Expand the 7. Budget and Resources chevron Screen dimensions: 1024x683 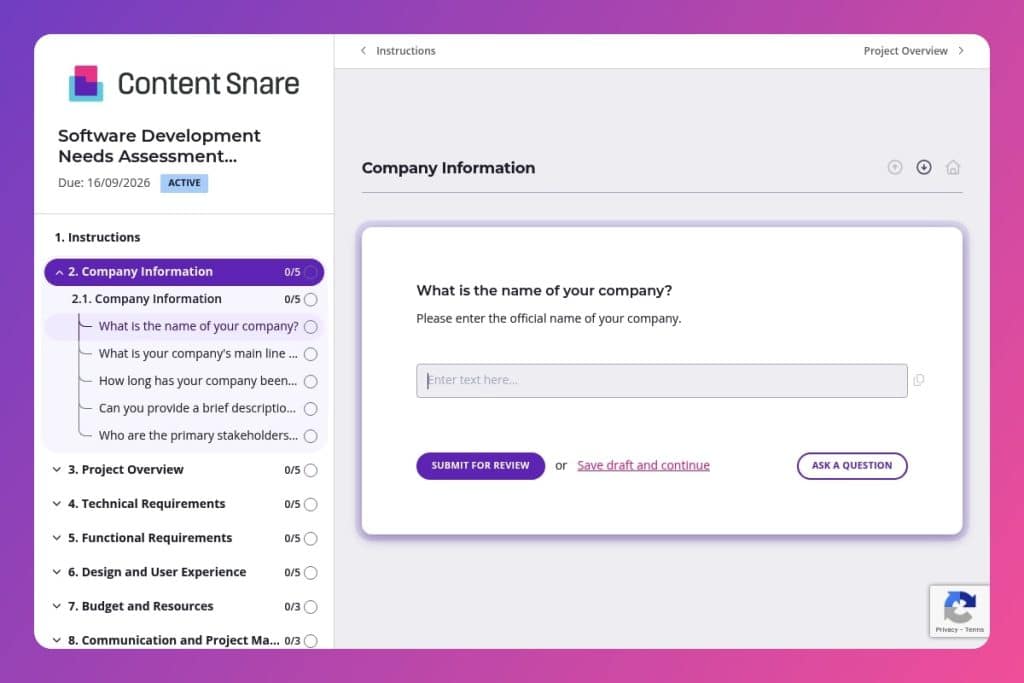point(57,606)
